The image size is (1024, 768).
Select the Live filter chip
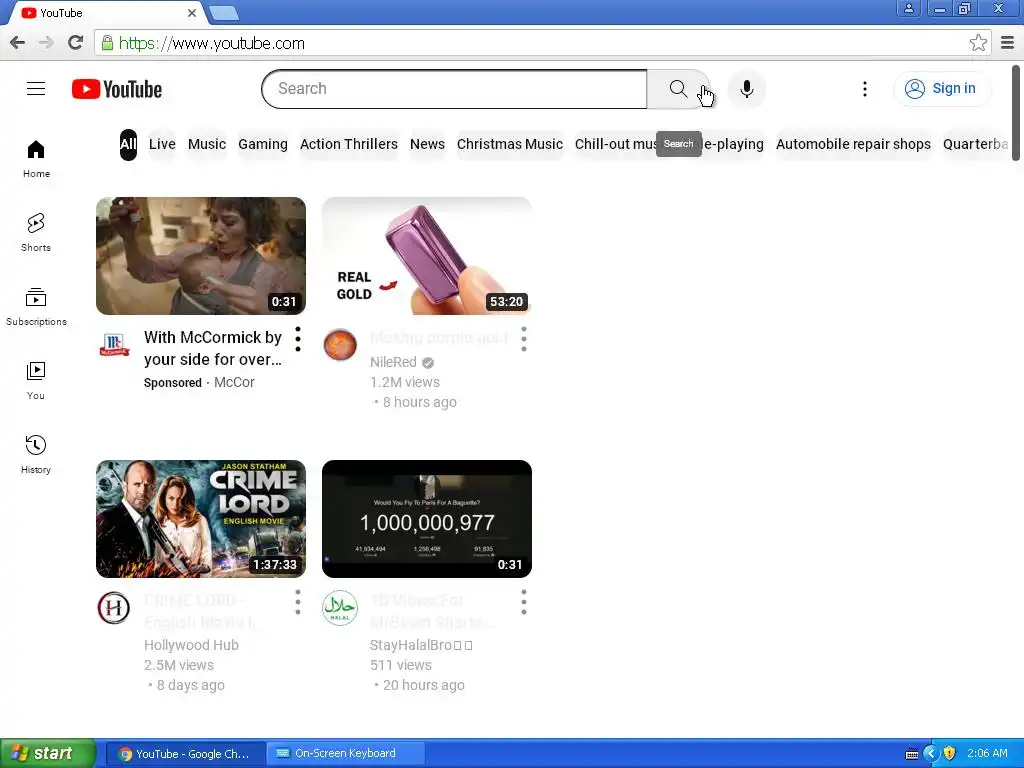coord(162,144)
